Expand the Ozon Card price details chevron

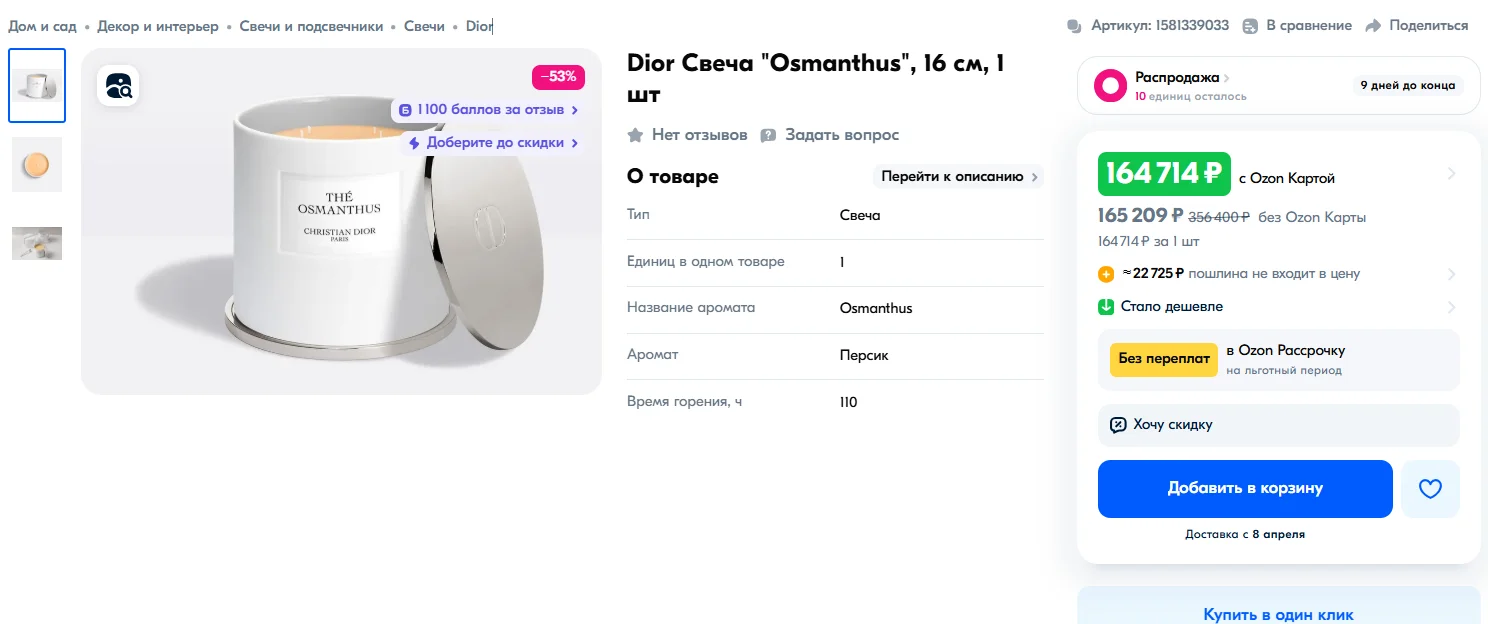pyautogui.click(x=1451, y=174)
